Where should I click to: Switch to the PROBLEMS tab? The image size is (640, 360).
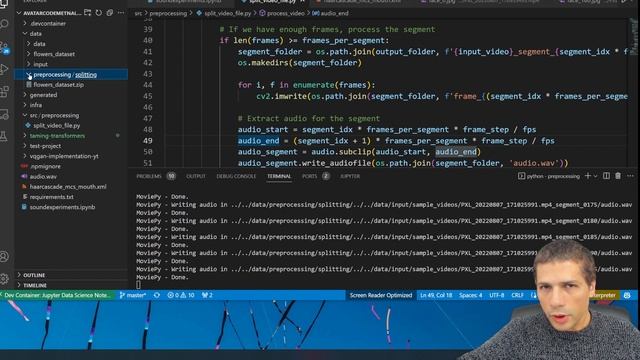pos(149,176)
